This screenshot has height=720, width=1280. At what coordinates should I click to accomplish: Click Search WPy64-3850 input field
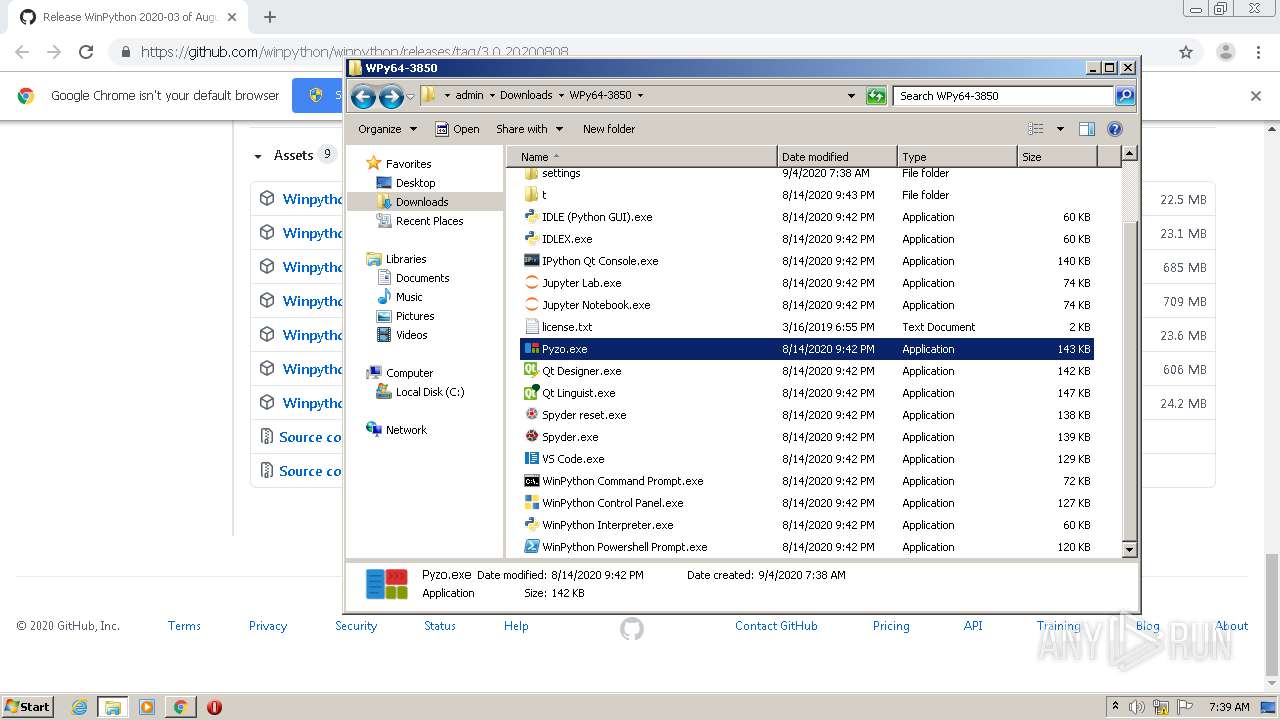(1003, 96)
